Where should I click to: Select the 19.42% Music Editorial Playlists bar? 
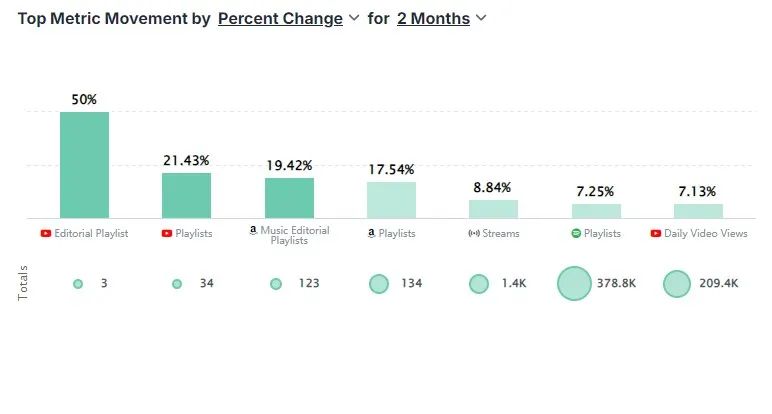click(289, 198)
